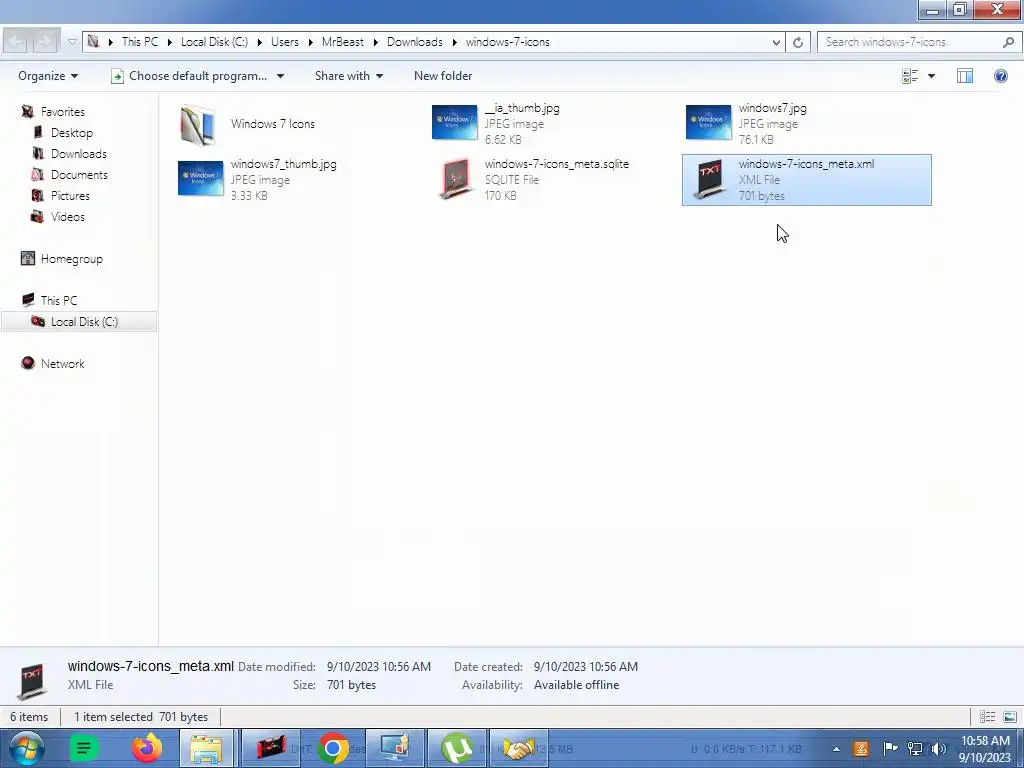Click Date modified value in details pane

click(379, 667)
